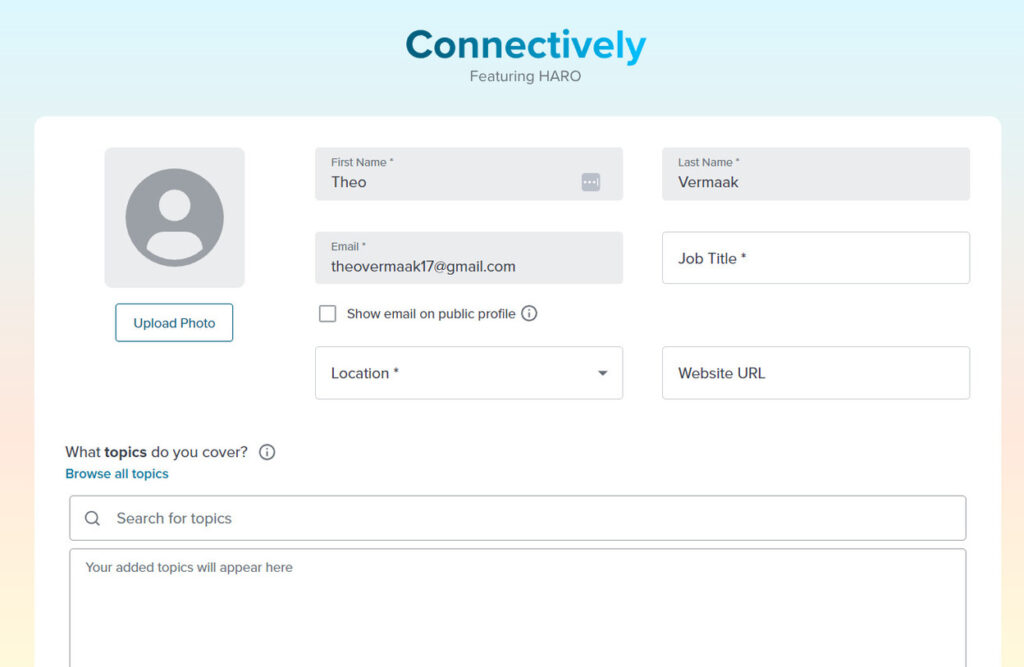The height and width of the screenshot is (667, 1024).
Task: Click the 'Show email on public profile' label
Action: coord(431,314)
